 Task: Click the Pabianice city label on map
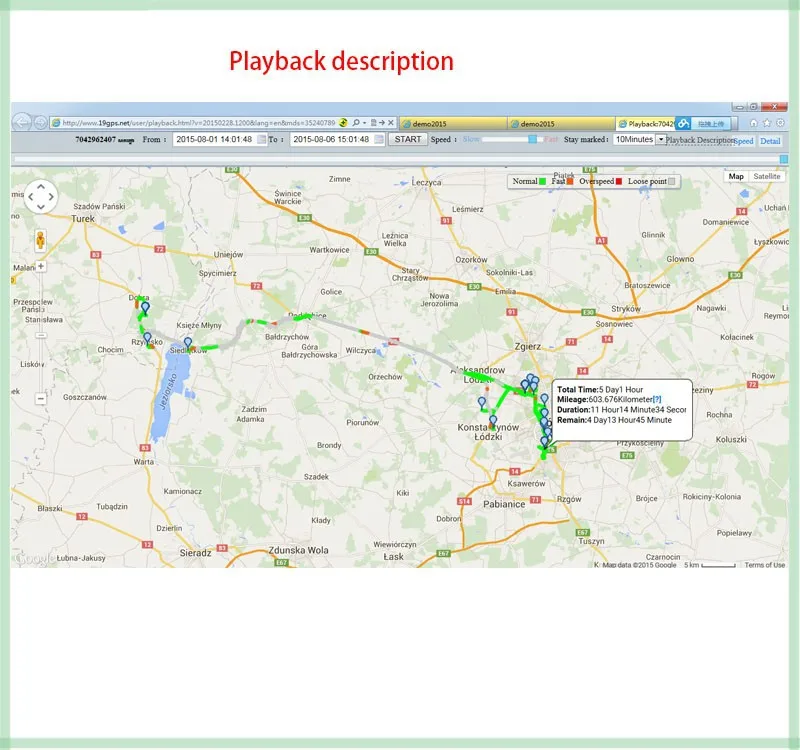tap(504, 504)
